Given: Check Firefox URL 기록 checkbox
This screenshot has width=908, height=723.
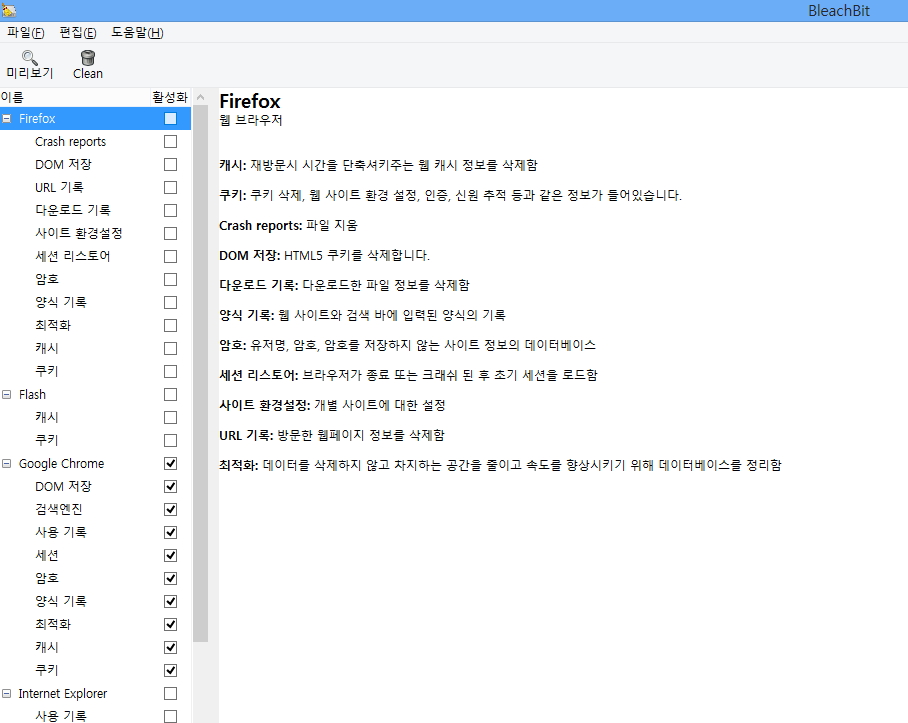Looking at the screenshot, I should tap(170, 188).
